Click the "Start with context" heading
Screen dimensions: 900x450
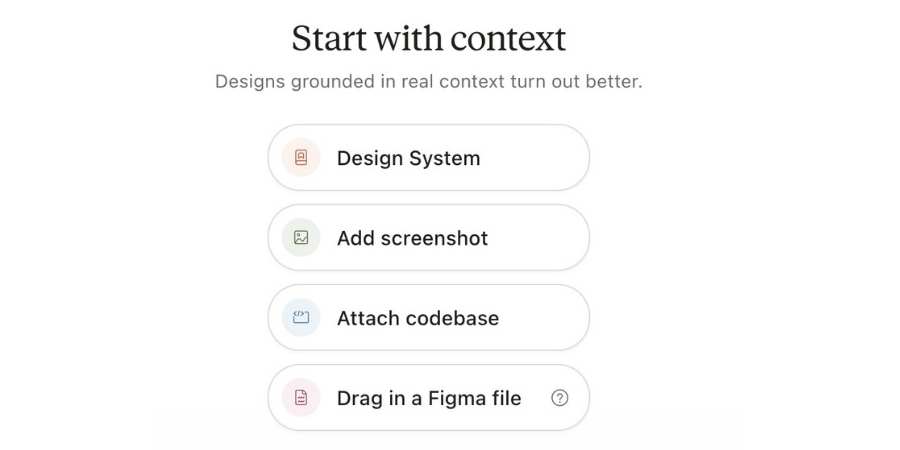click(429, 39)
